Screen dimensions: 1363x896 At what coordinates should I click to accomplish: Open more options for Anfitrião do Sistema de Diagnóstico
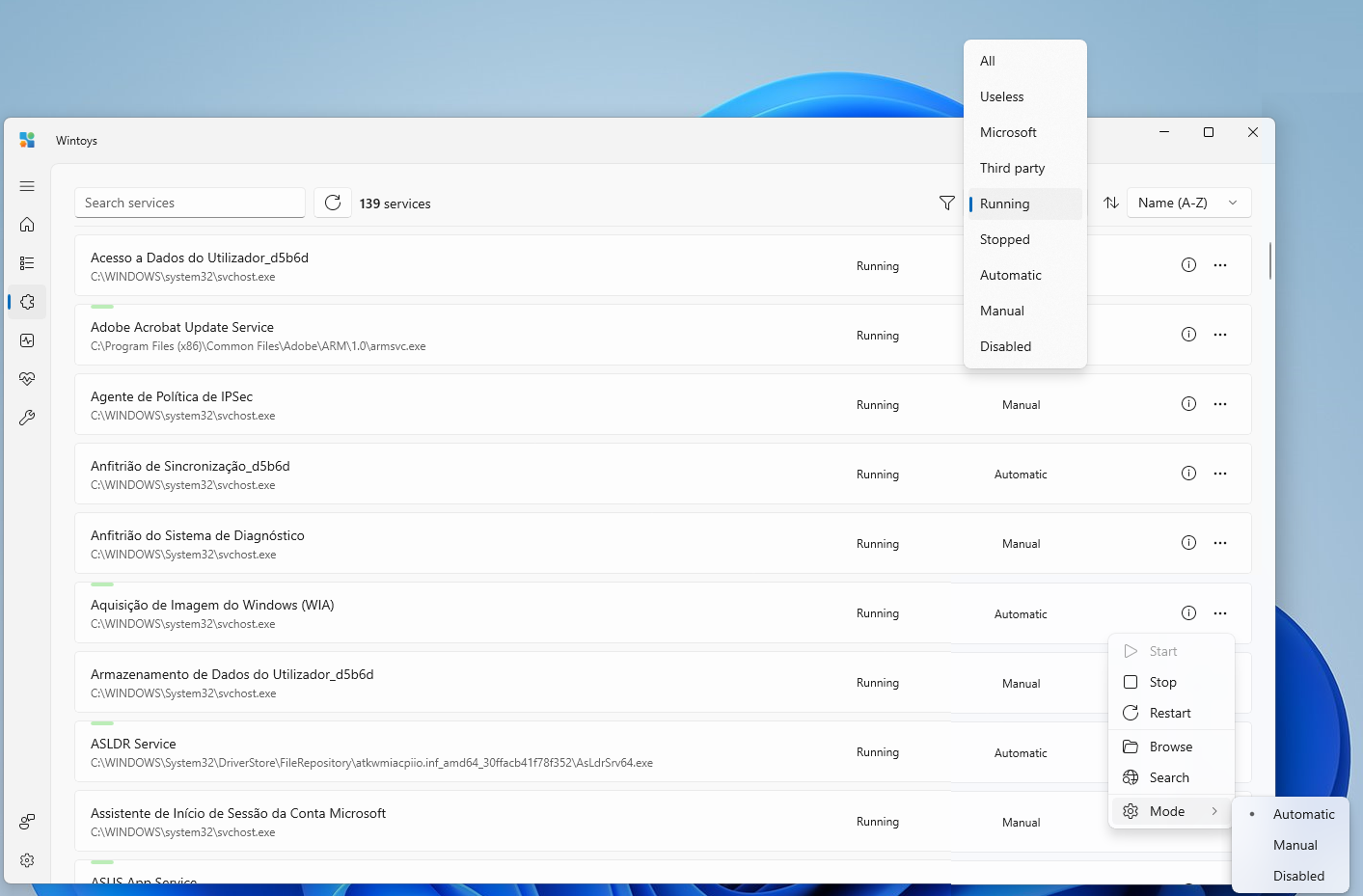(x=1220, y=543)
